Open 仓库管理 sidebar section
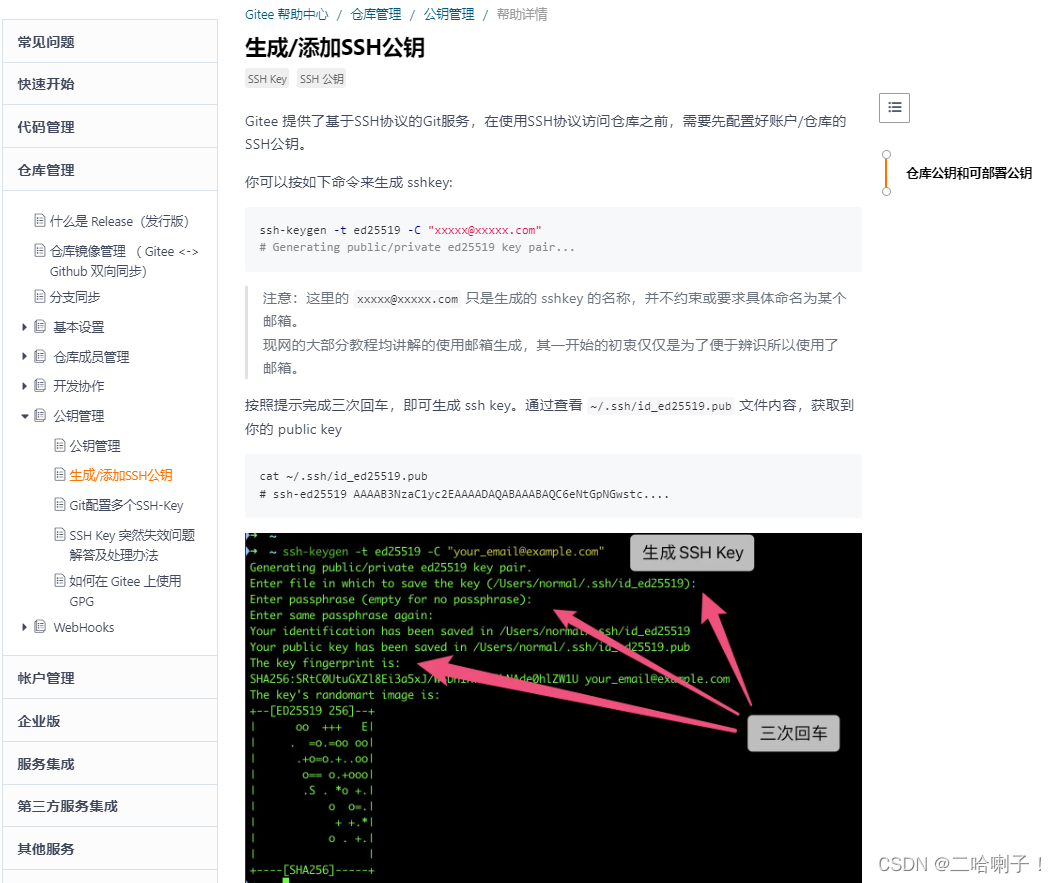Viewport: 1057px width, 883px height. pyautogui.click(x=110, y=170)
